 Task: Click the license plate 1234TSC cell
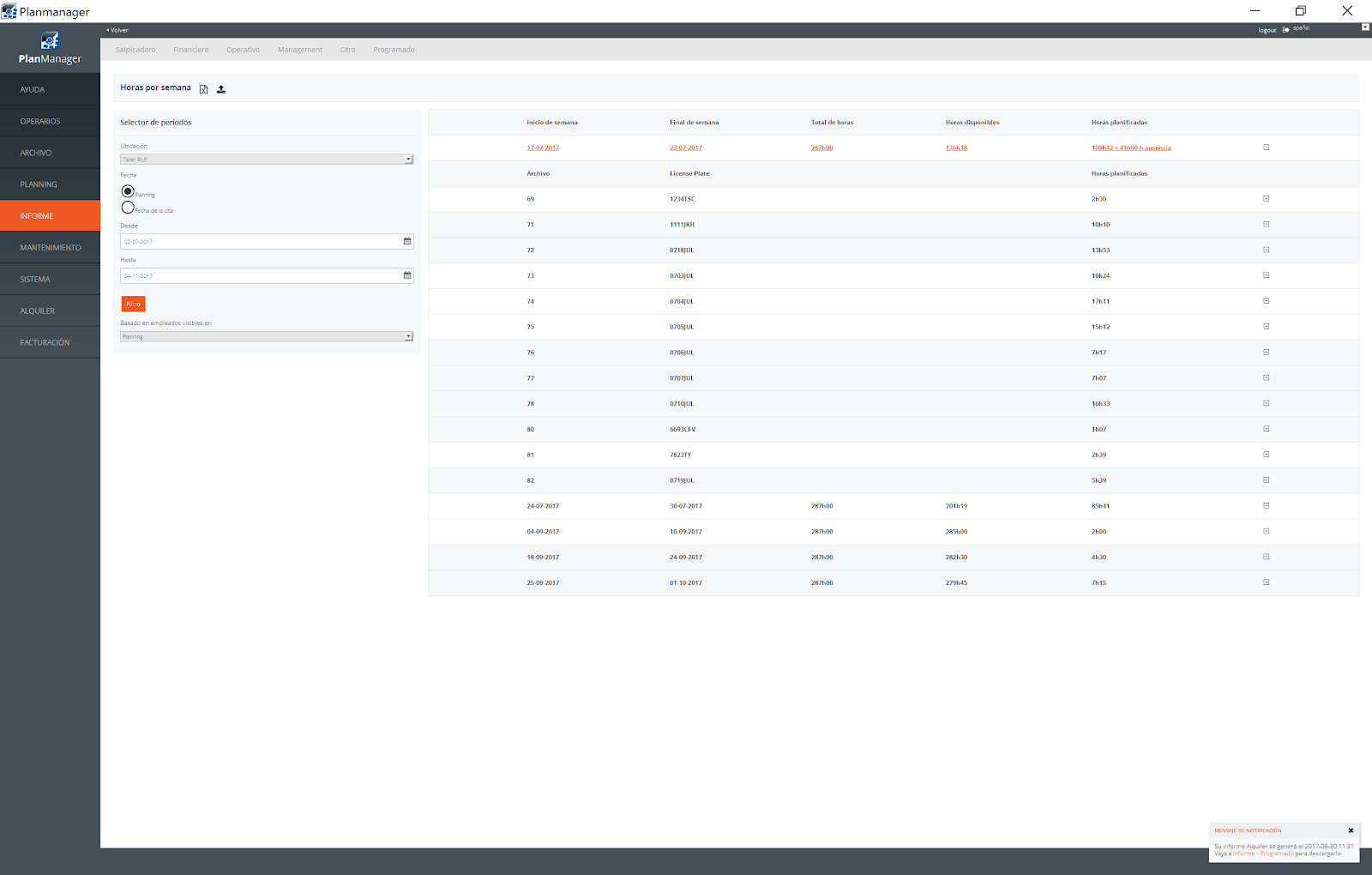tap(683, 199)
